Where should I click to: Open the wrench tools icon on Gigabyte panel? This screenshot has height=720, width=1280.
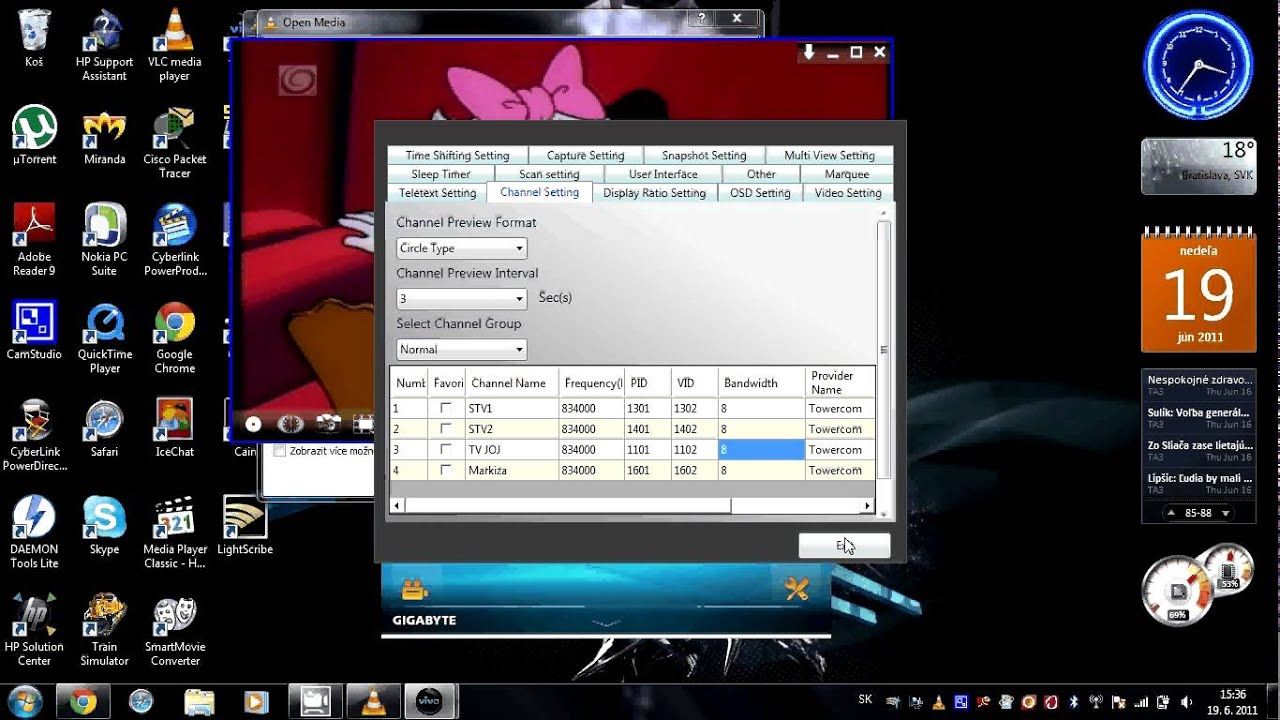pos(796,589)
